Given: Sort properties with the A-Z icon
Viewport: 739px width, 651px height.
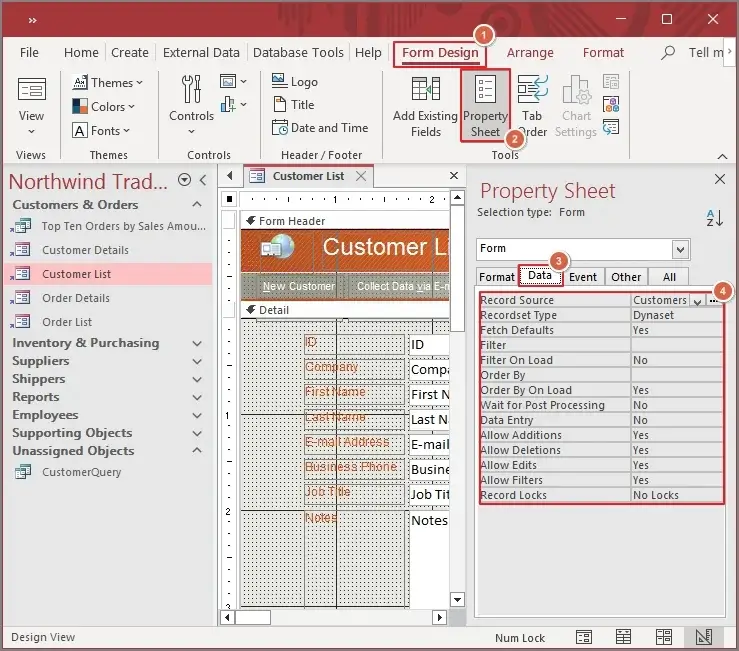Looking at the screenshot, I should coord(714,218).
